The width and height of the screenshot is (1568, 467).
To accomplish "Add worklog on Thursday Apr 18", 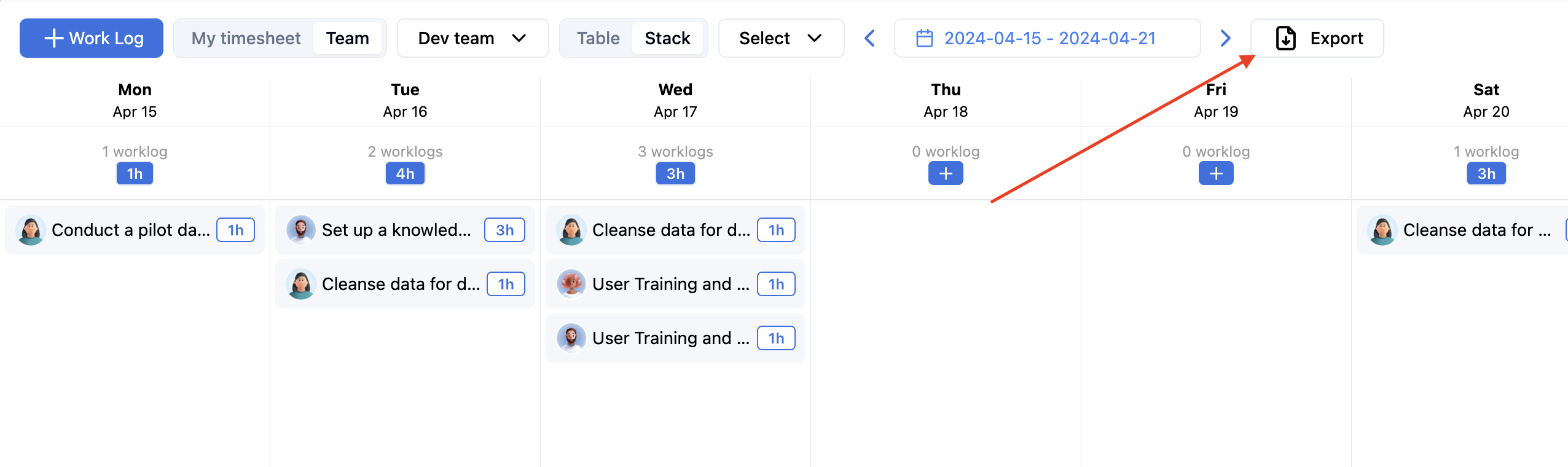I will [946, 174].
